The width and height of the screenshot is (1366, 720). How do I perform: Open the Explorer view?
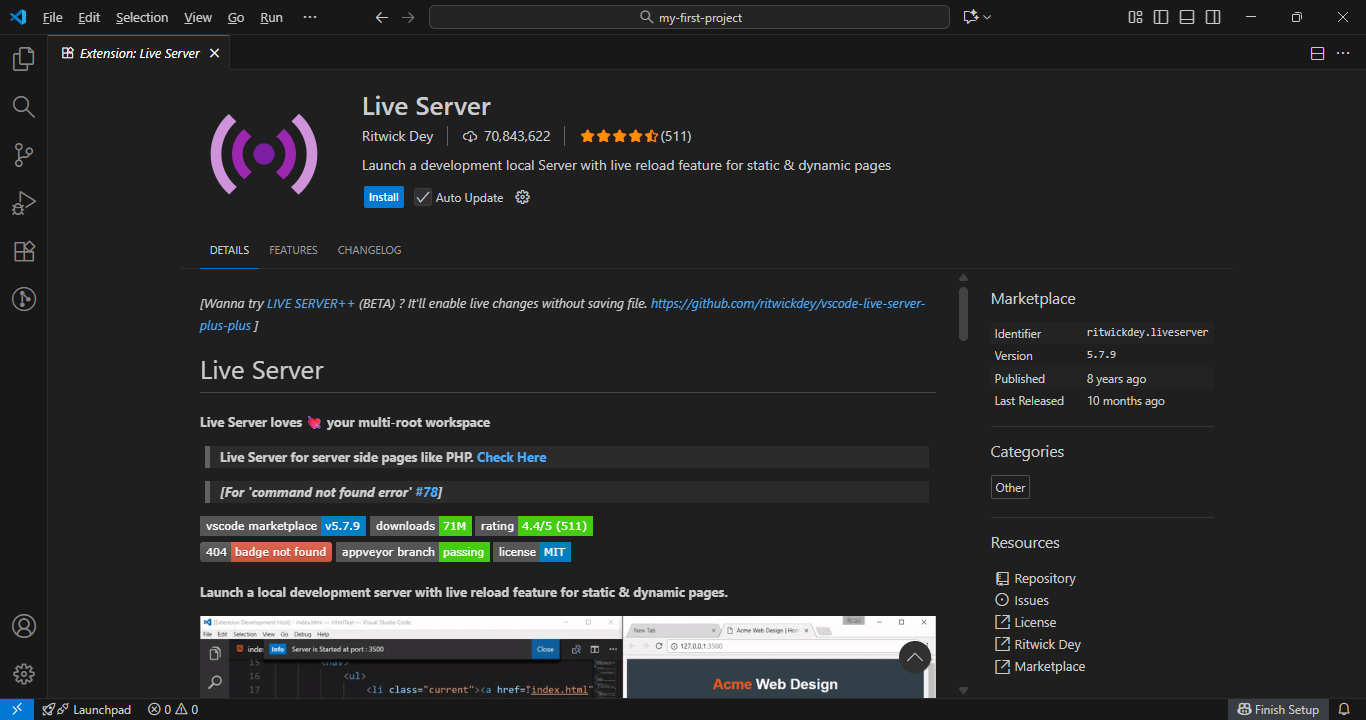(x=24, y=59)
